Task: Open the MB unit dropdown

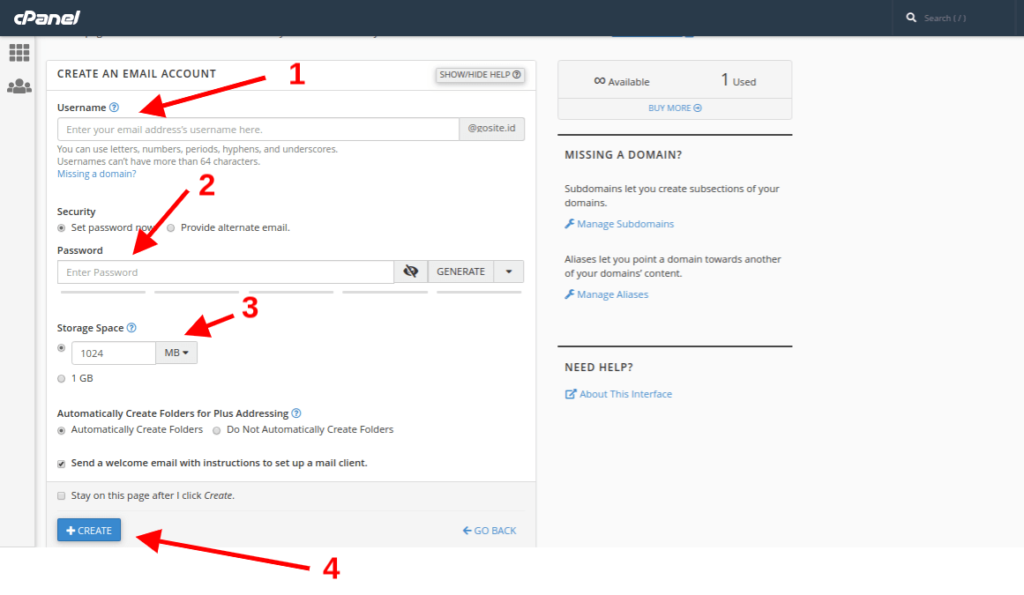Action: (x=176, y=353)
